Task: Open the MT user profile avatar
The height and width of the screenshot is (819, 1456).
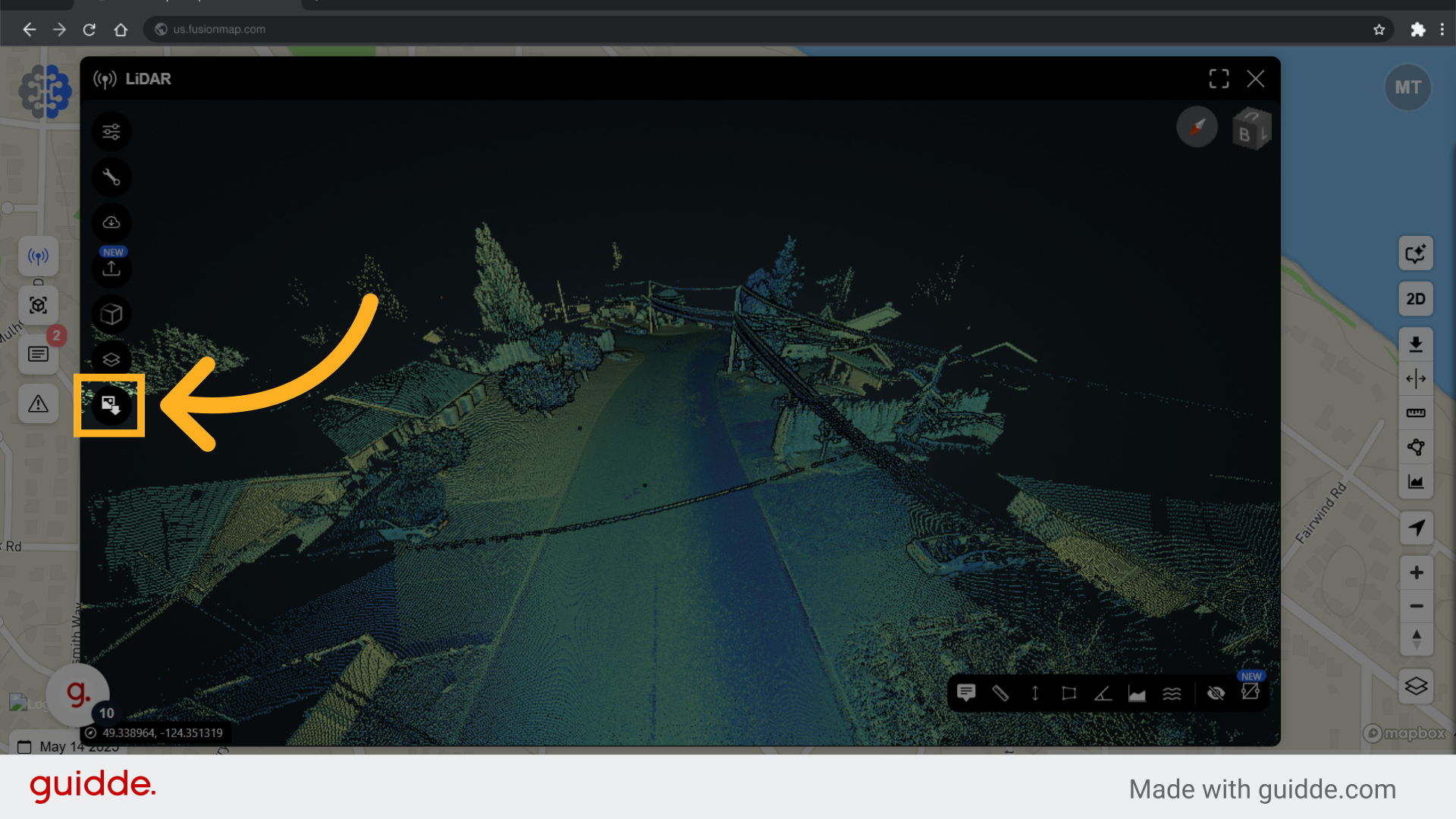Action: coord(1407,87)
